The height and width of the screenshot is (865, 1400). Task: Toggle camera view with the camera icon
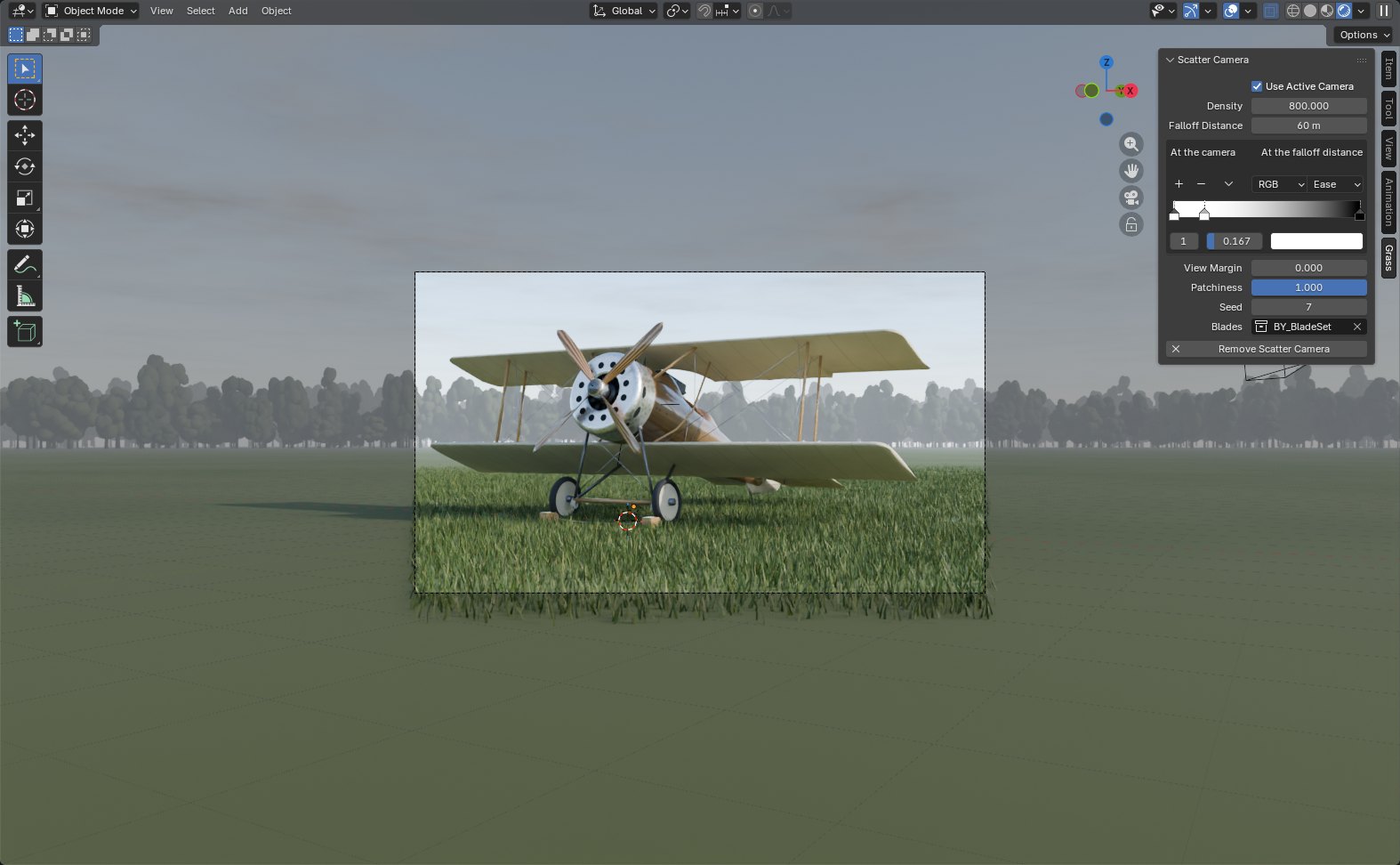point(1131,198)
